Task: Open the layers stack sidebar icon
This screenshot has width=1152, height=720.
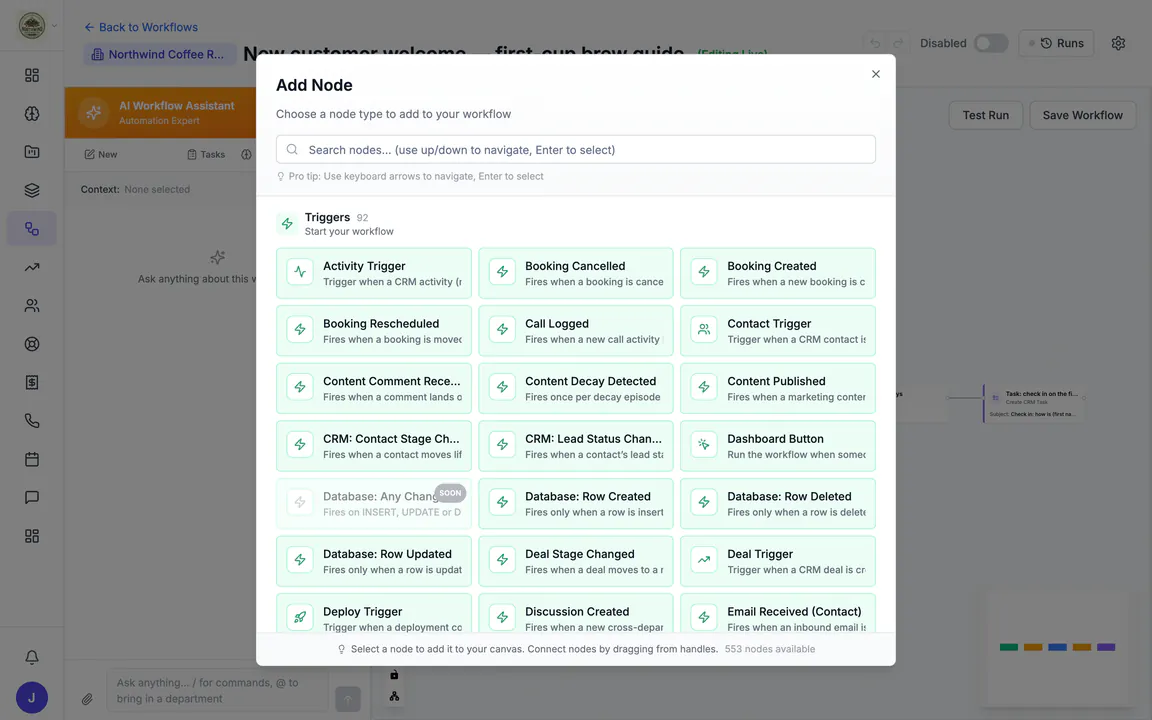Action: tap(32, 190)
